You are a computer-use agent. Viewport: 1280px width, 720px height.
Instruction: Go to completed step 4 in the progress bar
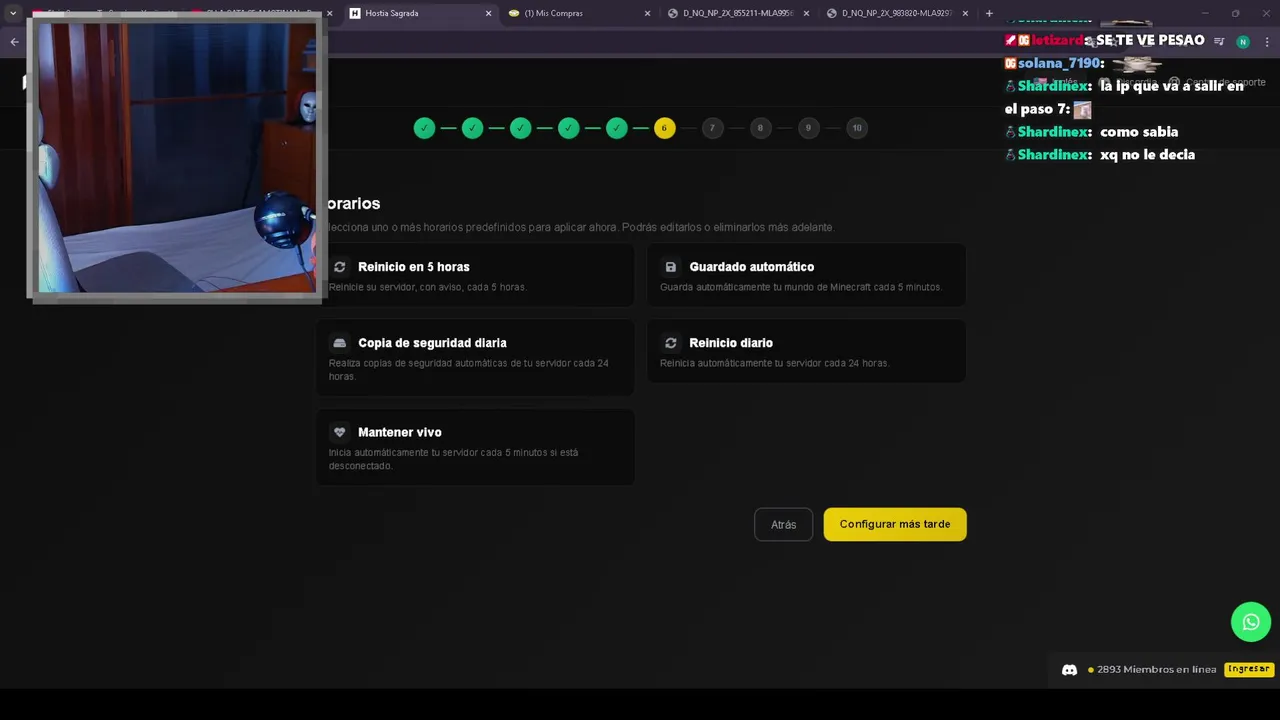click(x=569, y=128)
